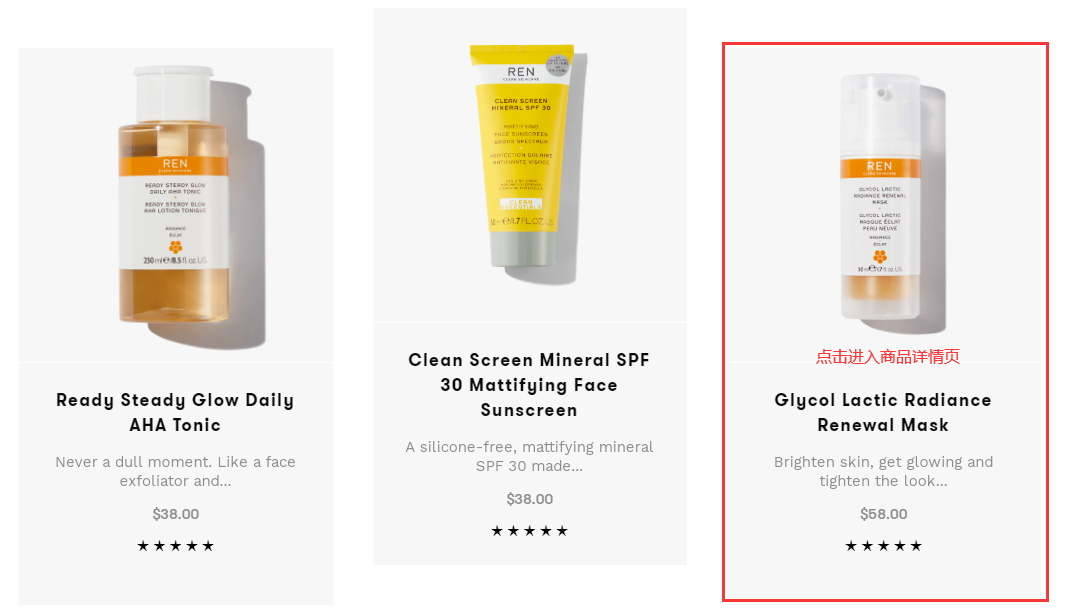The image size is (1068, 609).
Task: Click the five-star rating under AHA Tonic
Action: (176, 546)
